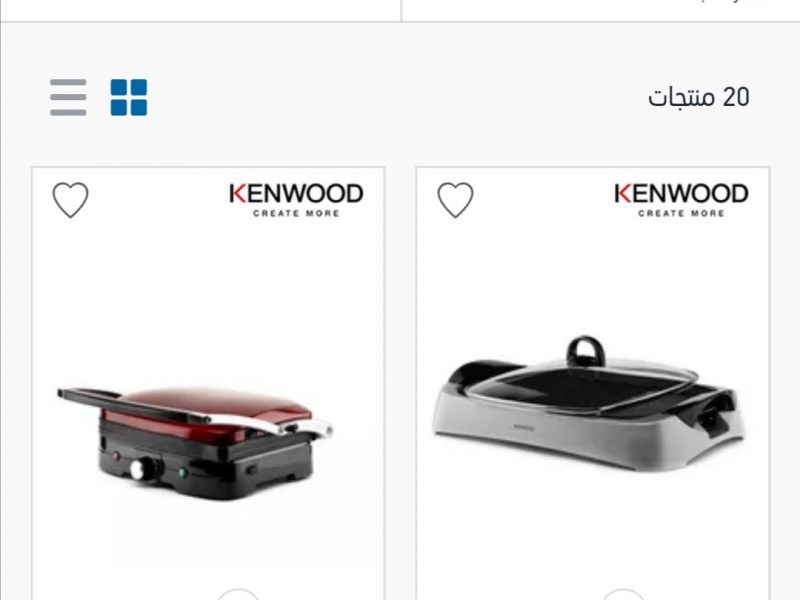Click circular button below red grill
Screen dimensions: 800x600
coord(238,594)
